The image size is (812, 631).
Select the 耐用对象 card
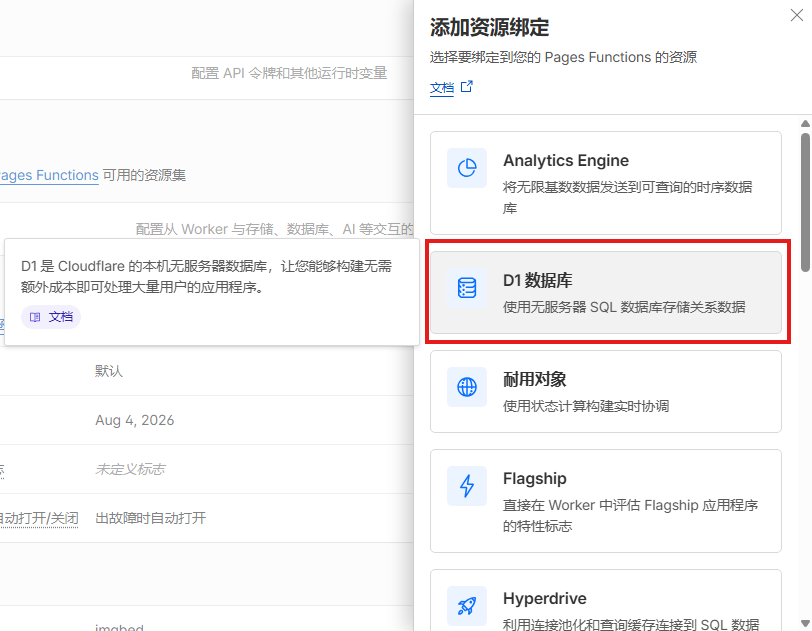pos(605,391)
